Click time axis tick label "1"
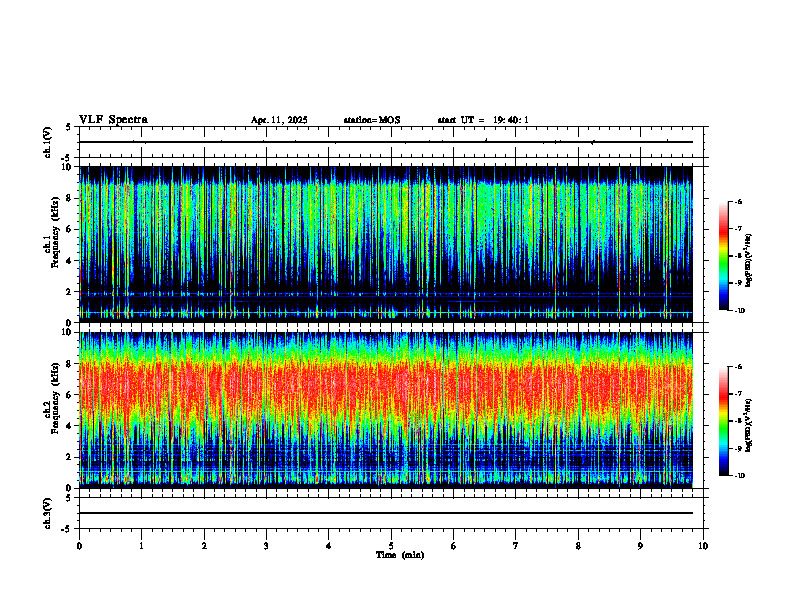Viewport: 792px width, 612px height. coord(141,546)
